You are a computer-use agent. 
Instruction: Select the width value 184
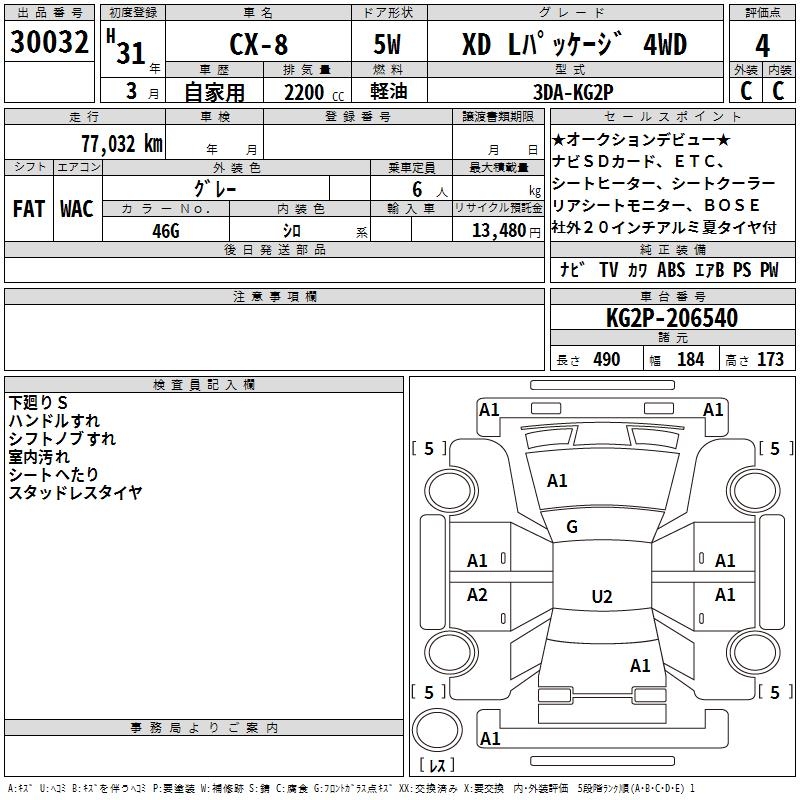pyautogui.click(x=690, y=359)
